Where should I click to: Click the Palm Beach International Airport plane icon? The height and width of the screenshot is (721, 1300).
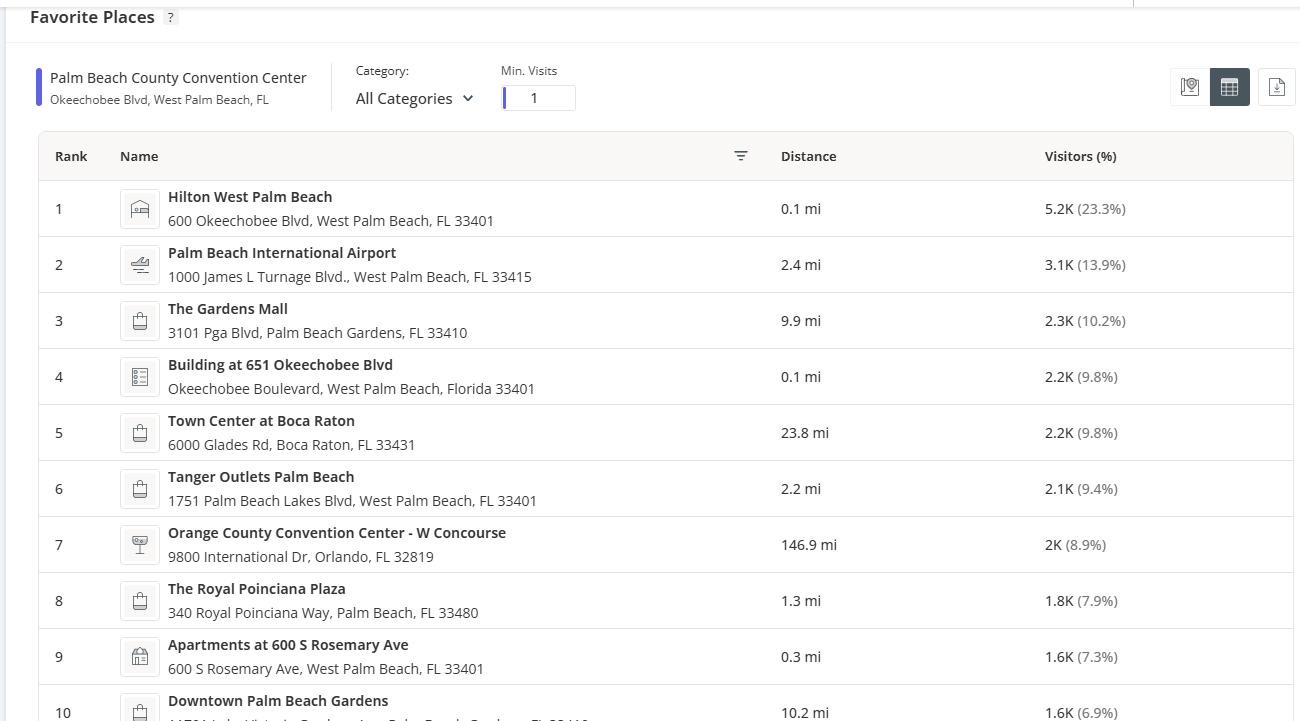[x=140, y=265]
